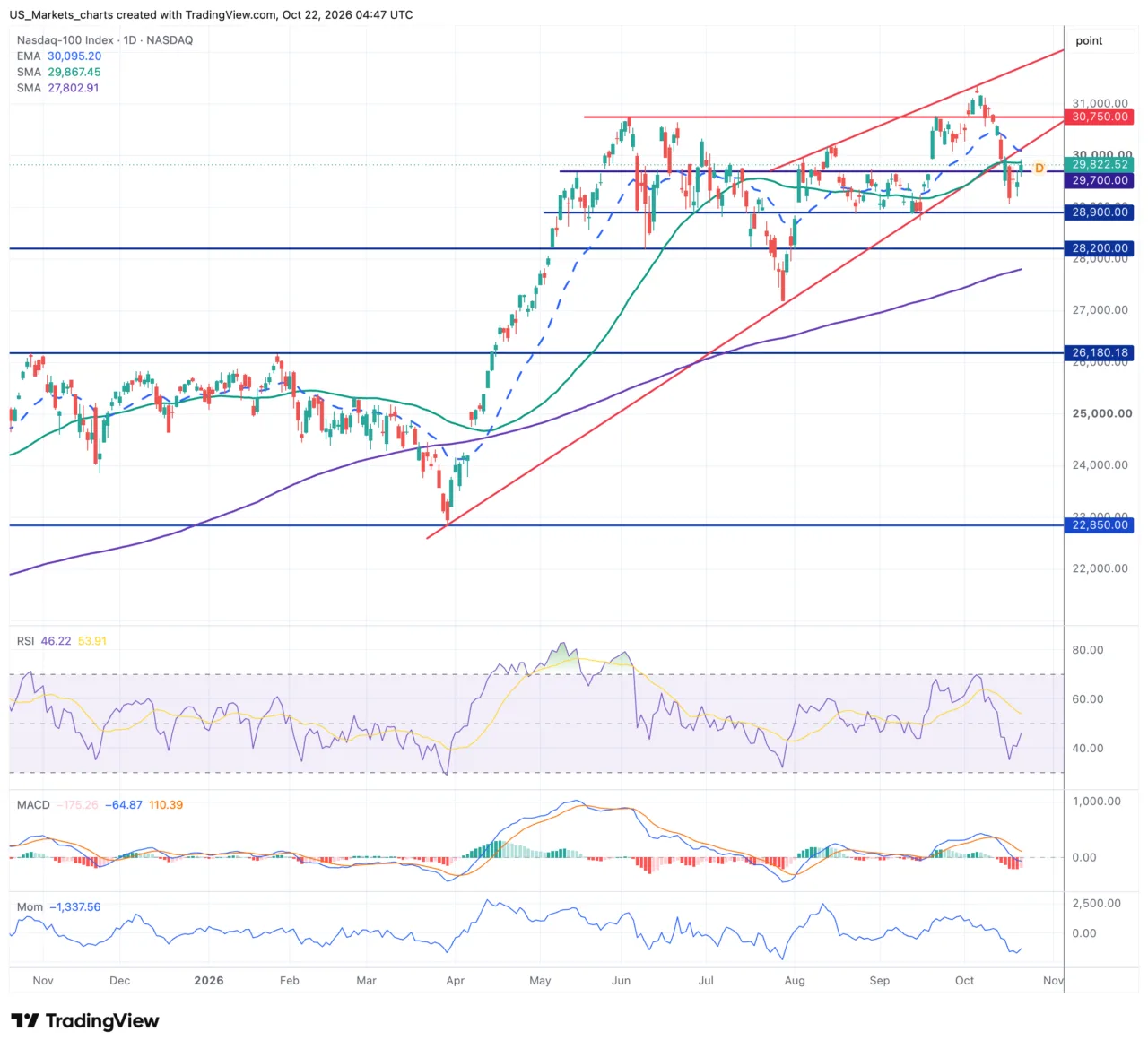Image resolution: width=1148 pixels, height=1049 pixels.
Task: Select the green 29,822.52 current price label
Action: (x=1100, y=165)
